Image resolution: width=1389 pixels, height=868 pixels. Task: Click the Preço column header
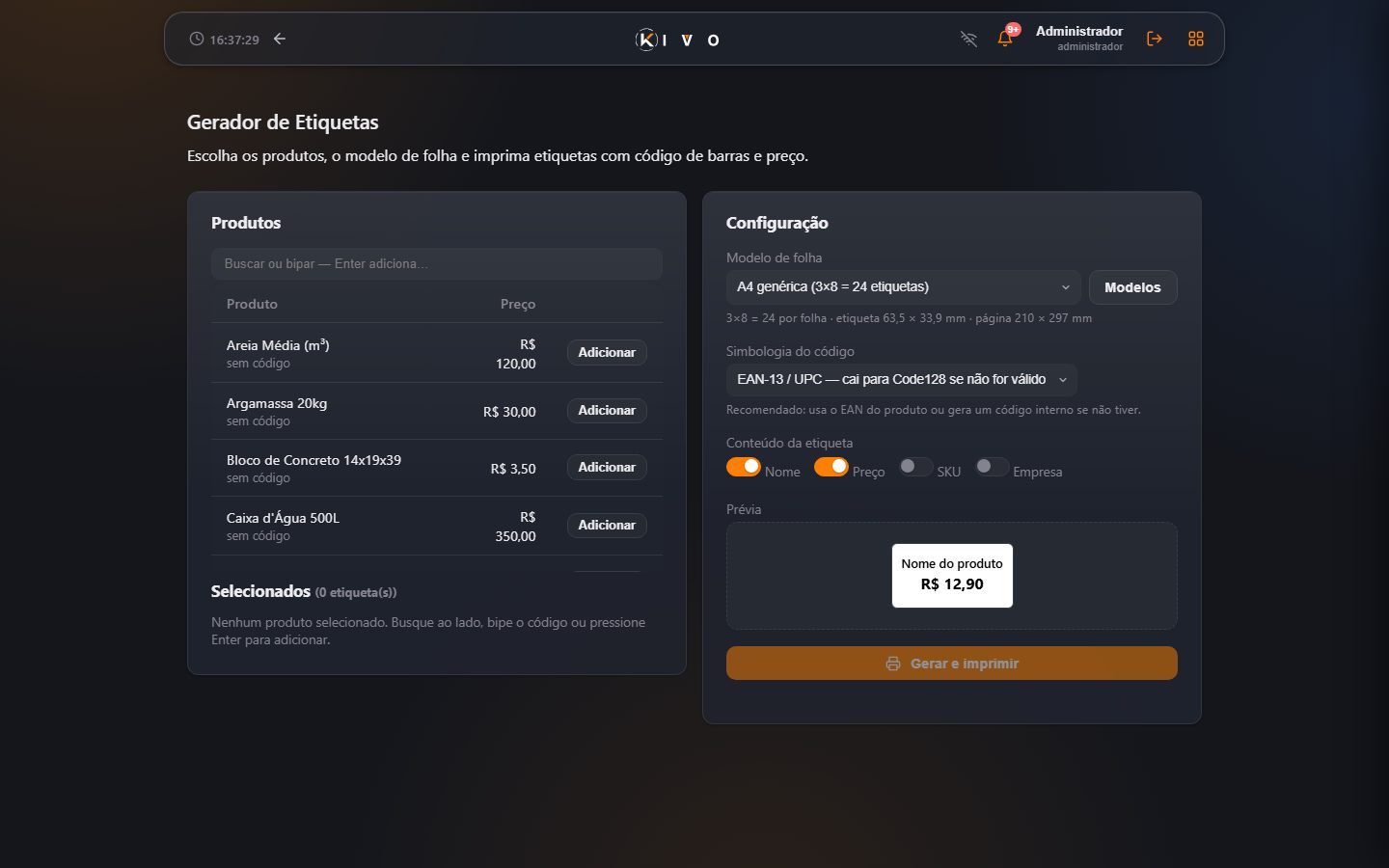tap(518, 304)
